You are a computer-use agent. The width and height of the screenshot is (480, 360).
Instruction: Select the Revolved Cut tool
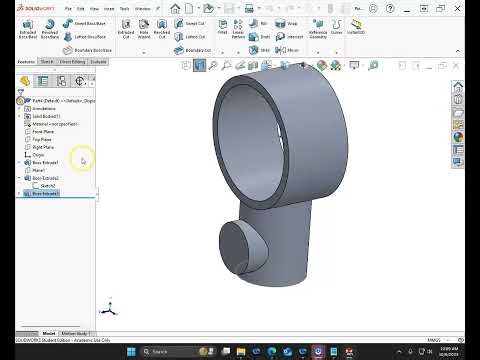[x=162, y=29]
